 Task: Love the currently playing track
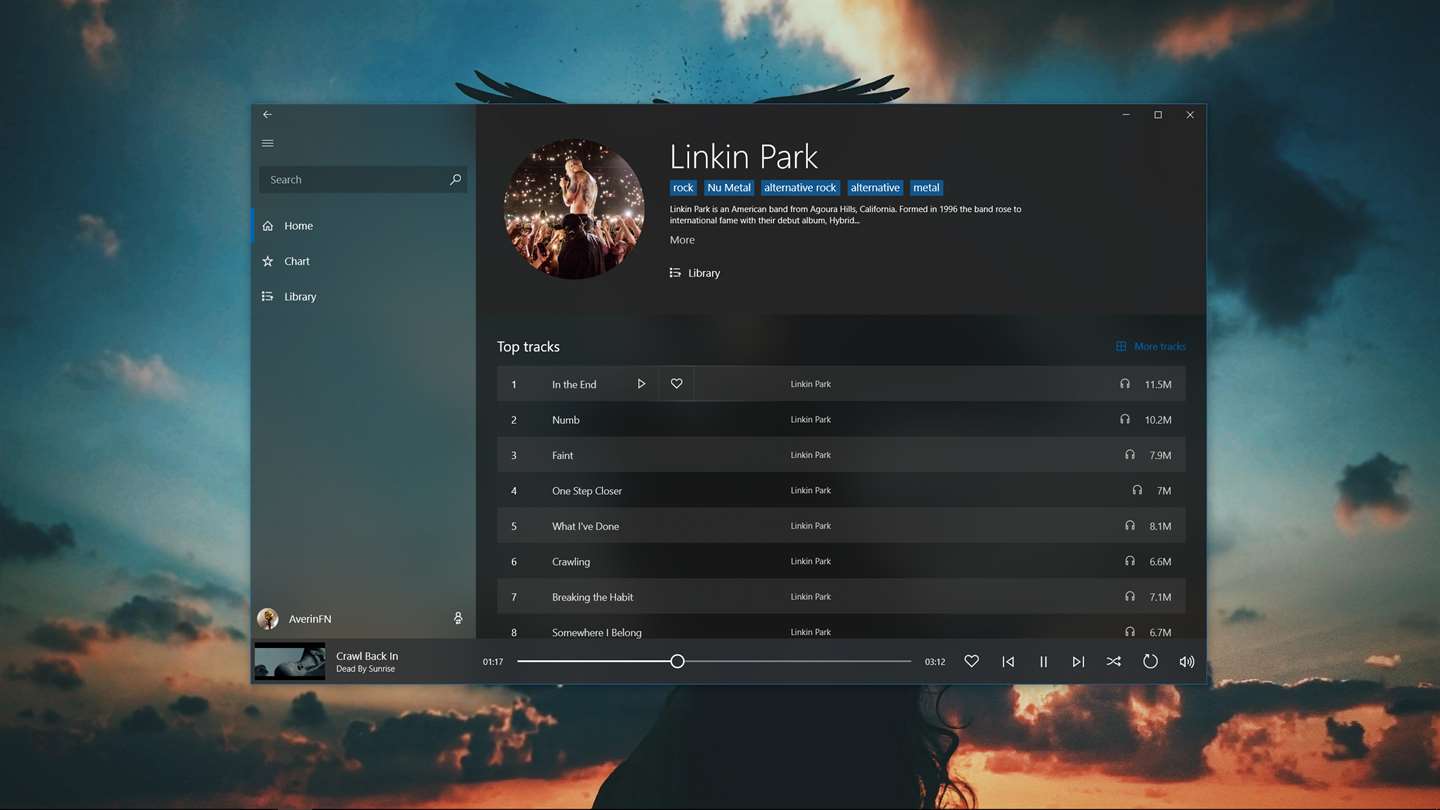pyautogui.click(x=971, y=662)
